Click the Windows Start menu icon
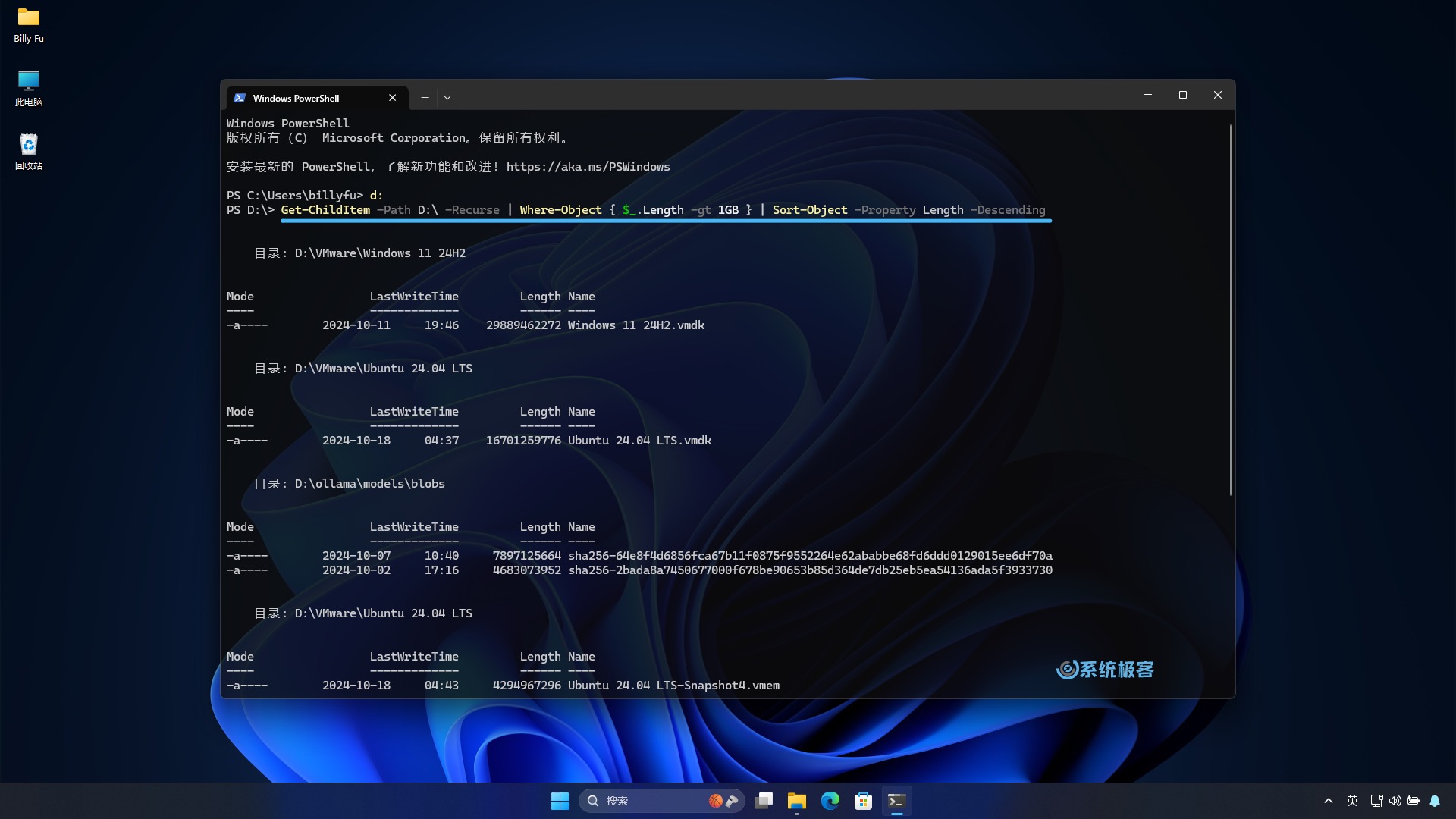The image size is (1456, 819). pos(559,800)
